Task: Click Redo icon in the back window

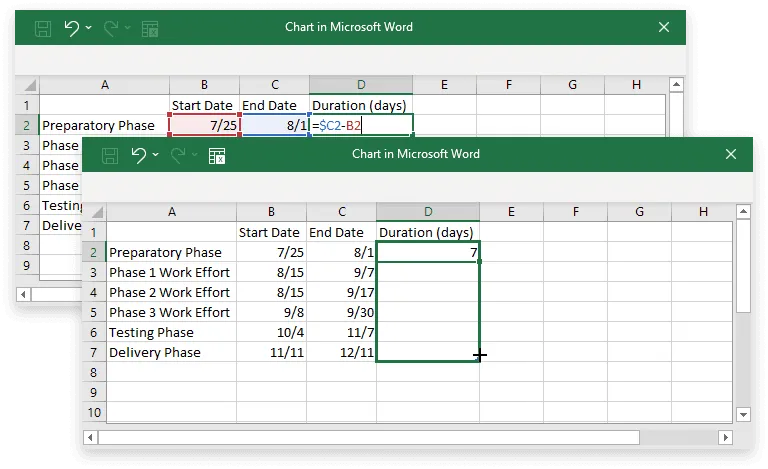Action: point(111,28)
